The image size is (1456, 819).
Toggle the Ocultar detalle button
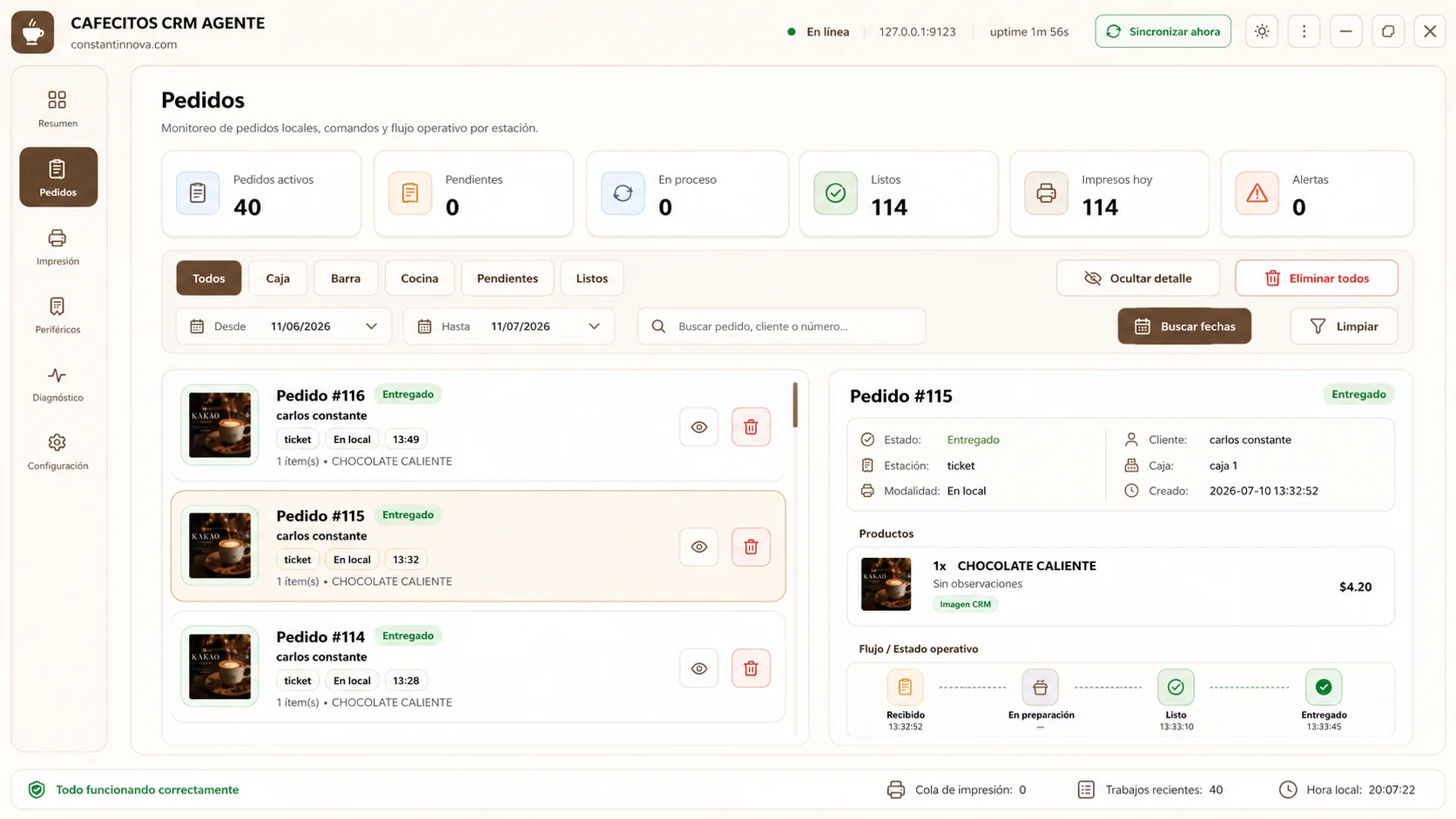1138,279
